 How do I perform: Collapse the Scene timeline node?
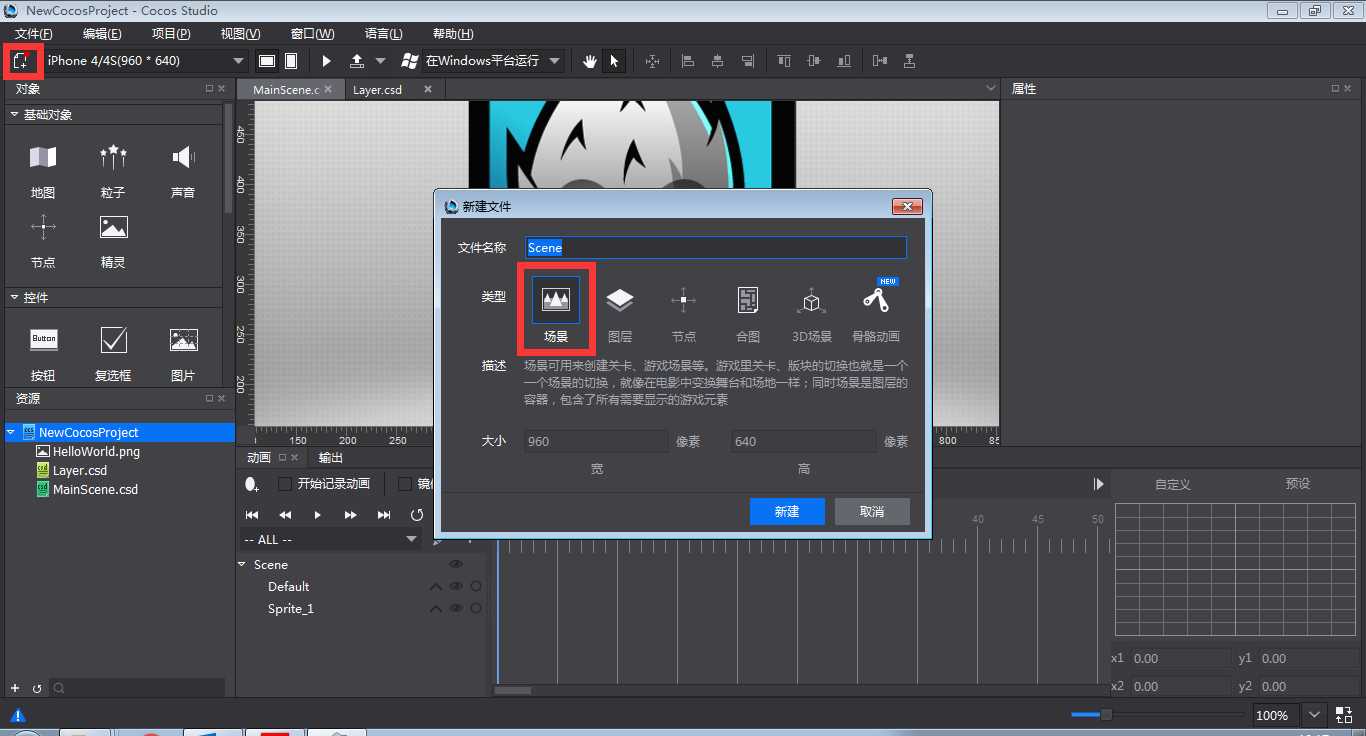coord(242,565)
